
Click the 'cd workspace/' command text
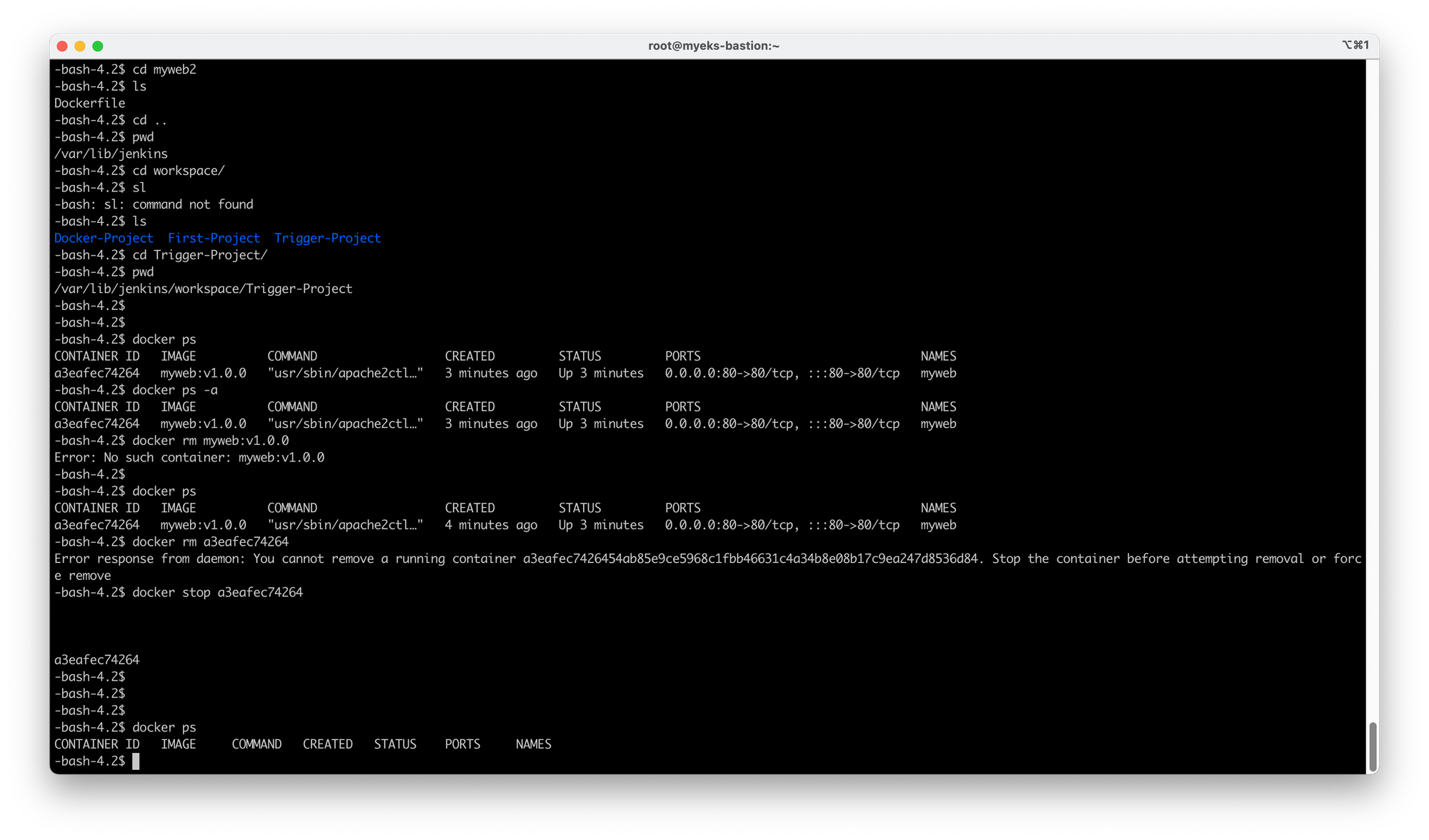(178, 171)
